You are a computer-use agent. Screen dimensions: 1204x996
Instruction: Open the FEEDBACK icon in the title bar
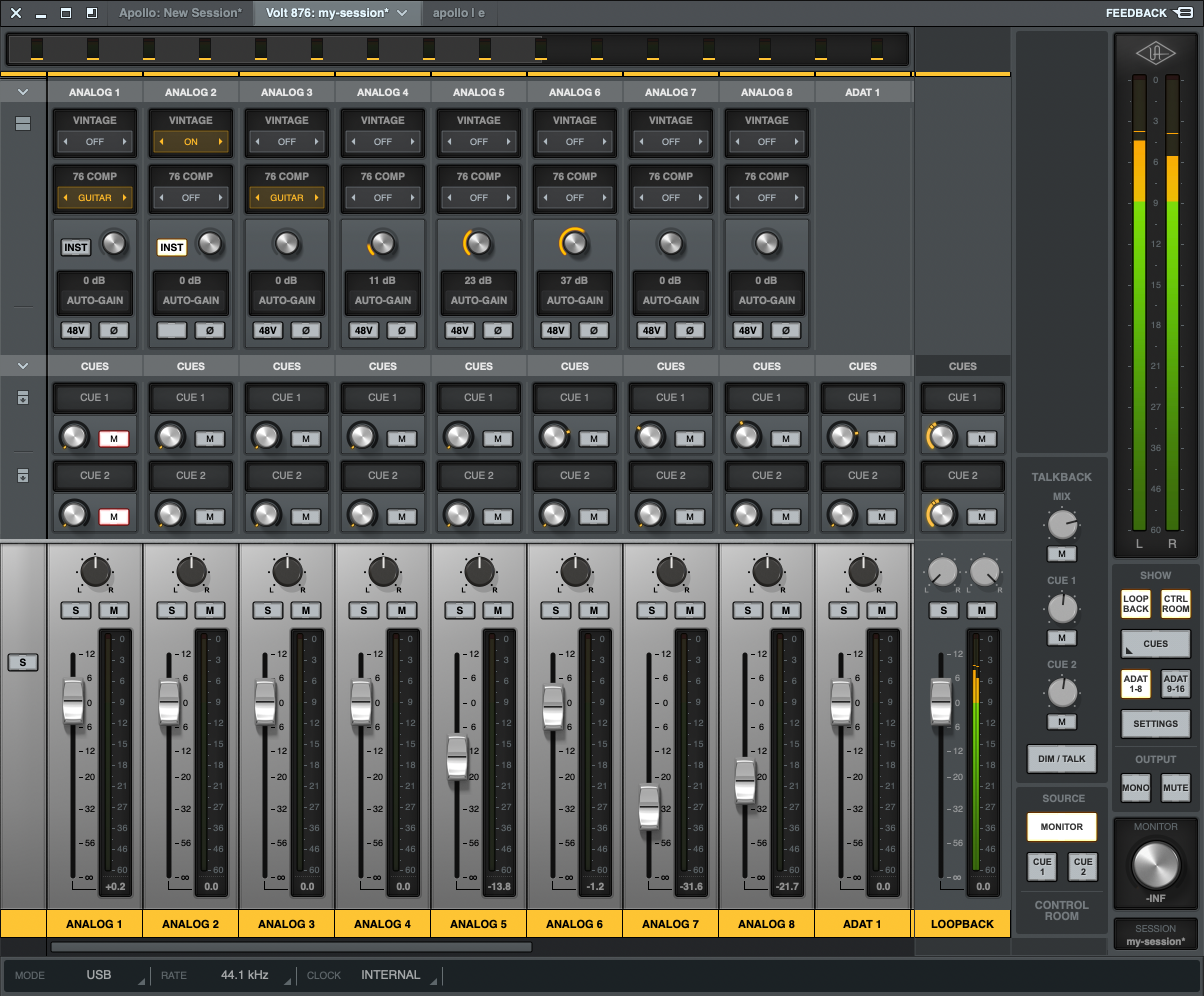(1184, 12)
